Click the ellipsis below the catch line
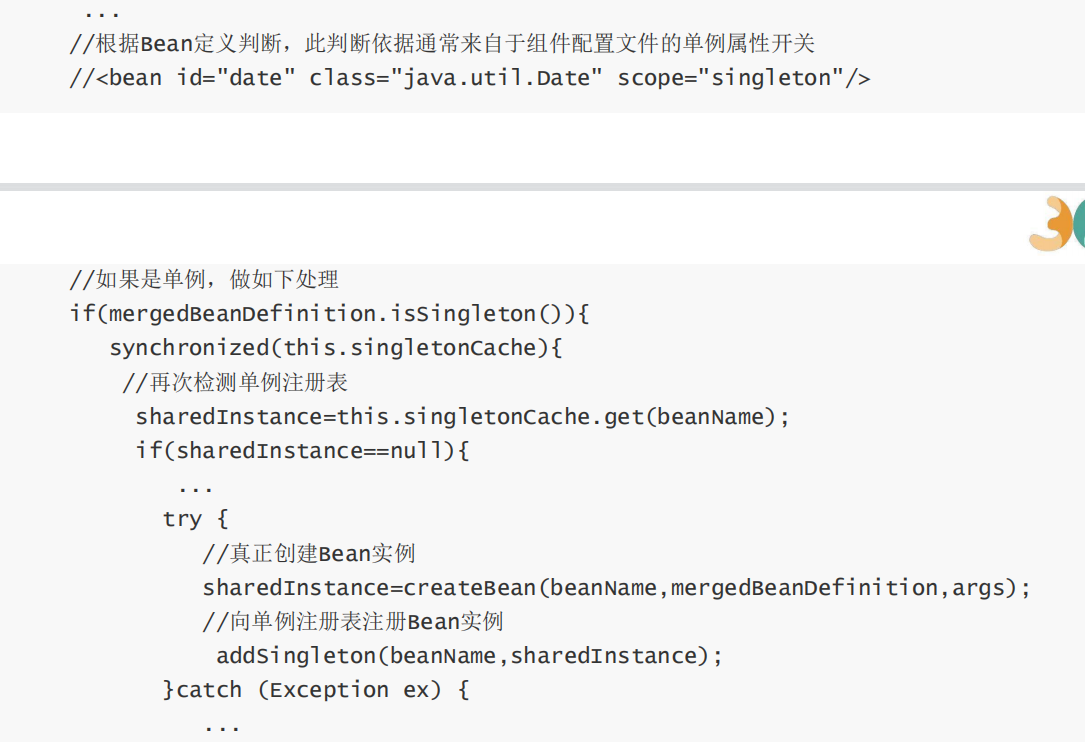Viewport: 1085px width, 742px height. click(221, 727)
